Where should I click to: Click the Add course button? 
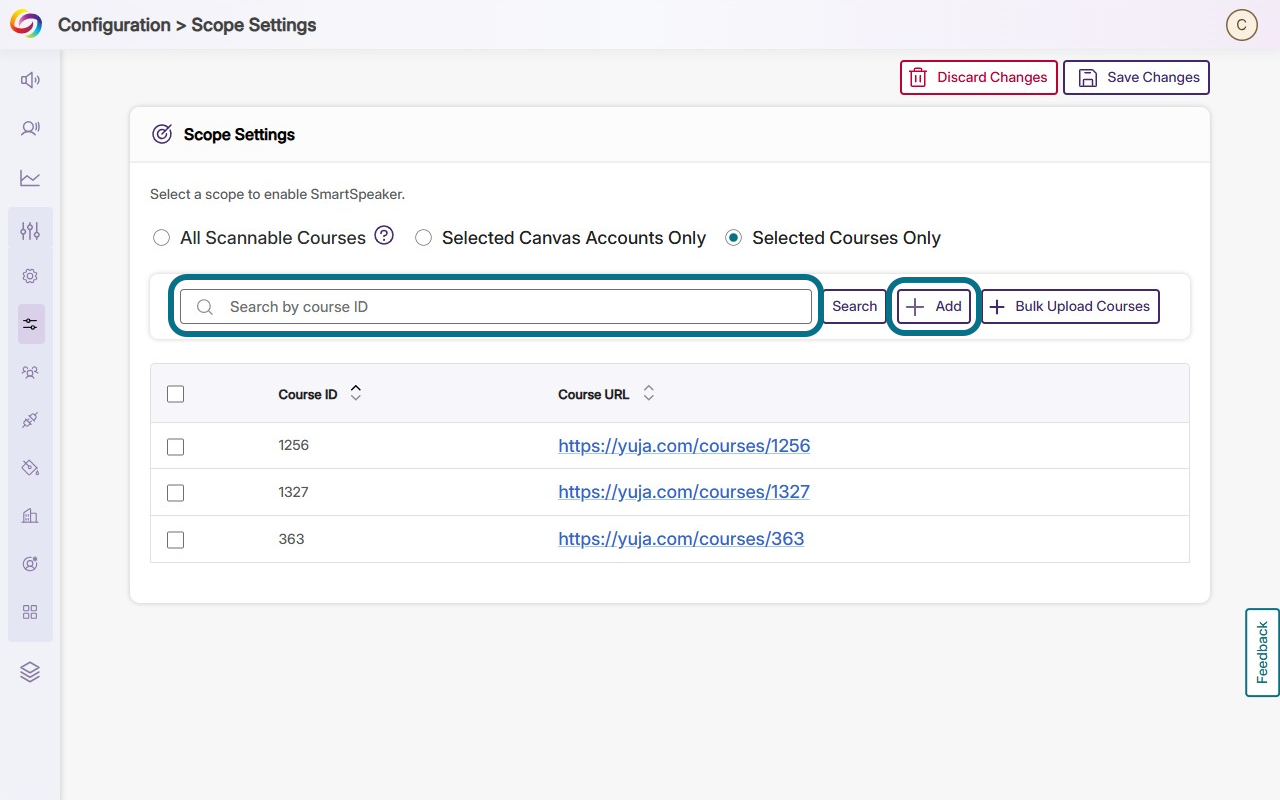(934, 306)
